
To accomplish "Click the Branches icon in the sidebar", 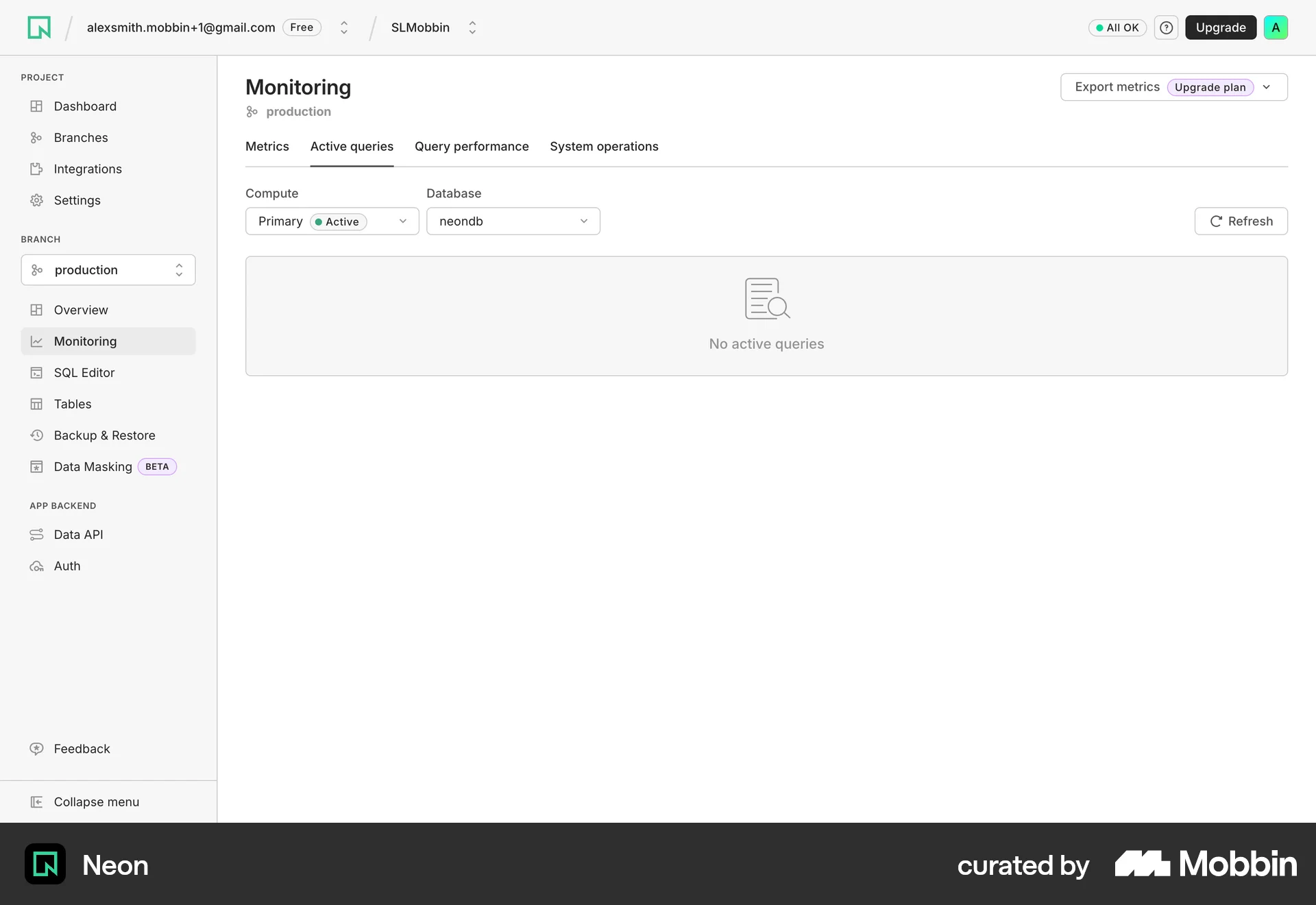I will coord(36,138).
